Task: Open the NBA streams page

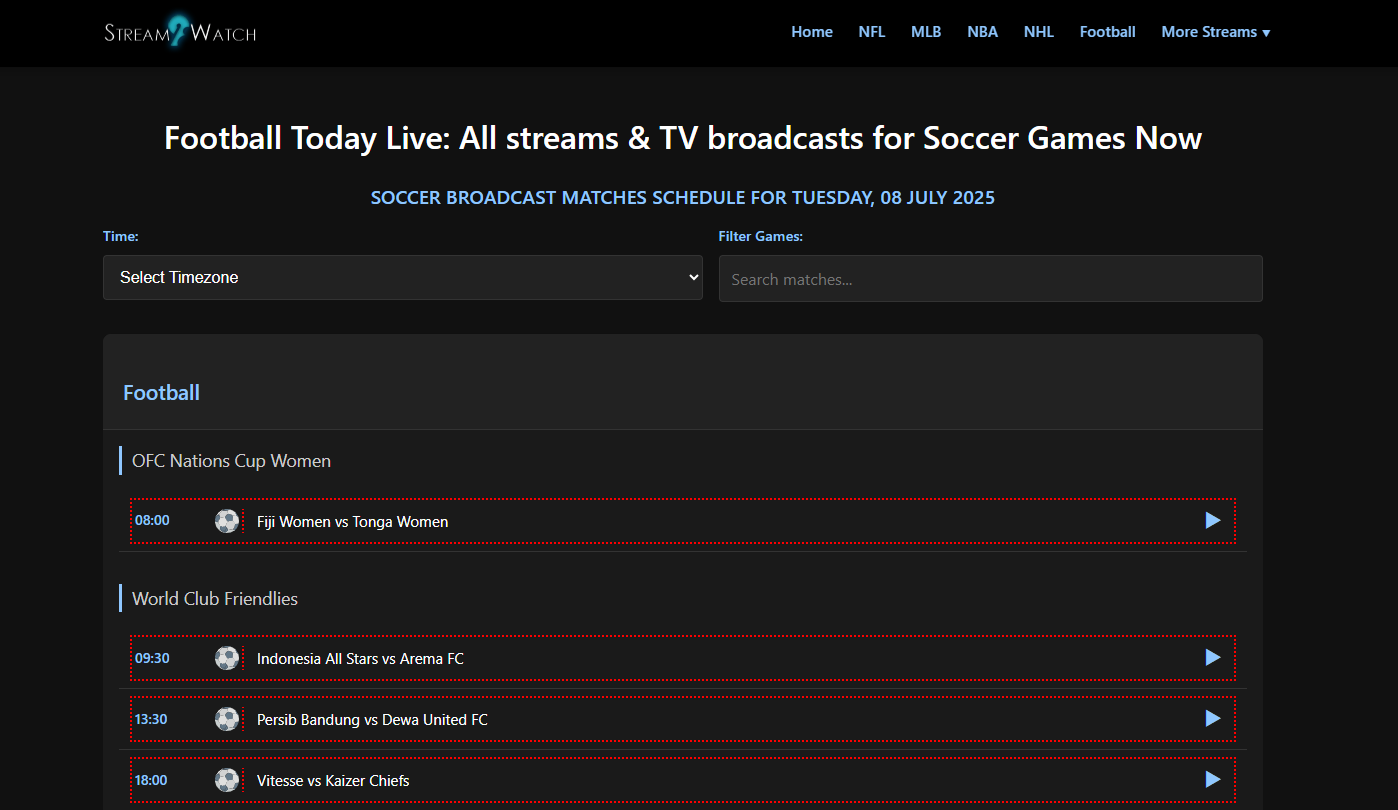Action: [983, 32]
